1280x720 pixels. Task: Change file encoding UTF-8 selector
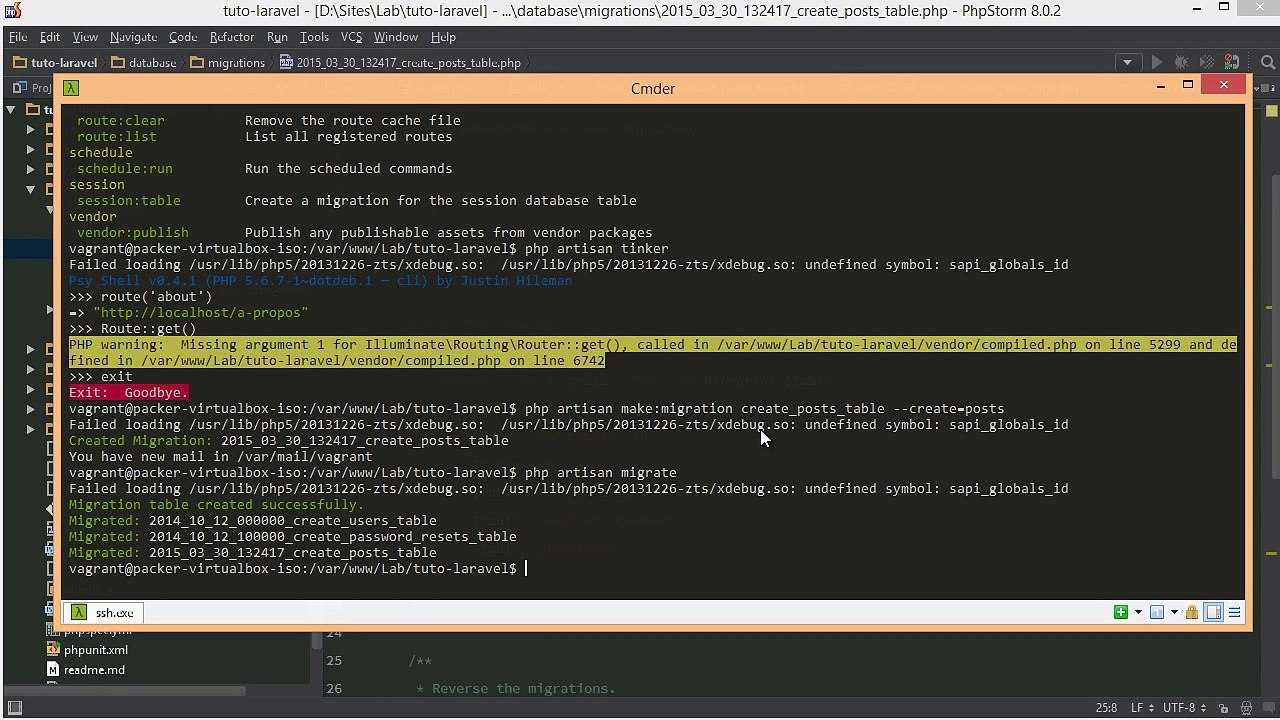(x=1184, y=708)
